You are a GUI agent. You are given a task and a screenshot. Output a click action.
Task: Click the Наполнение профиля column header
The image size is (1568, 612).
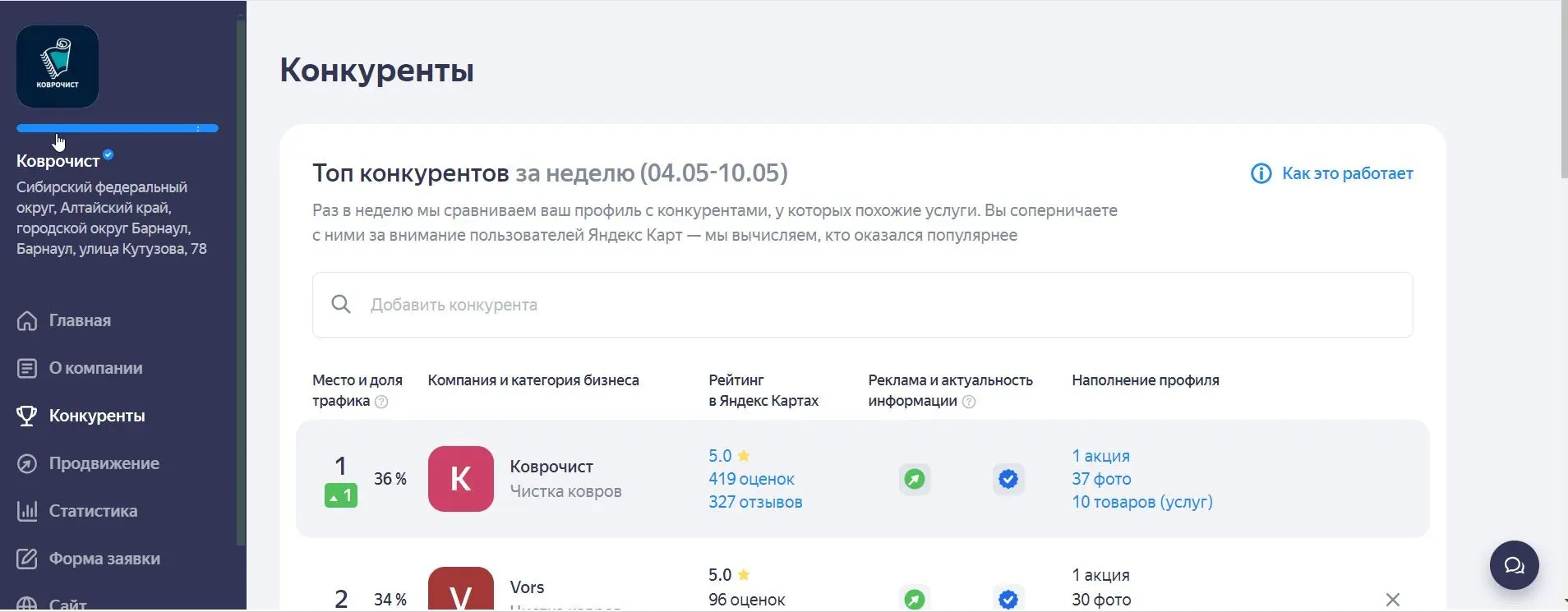1146,380
